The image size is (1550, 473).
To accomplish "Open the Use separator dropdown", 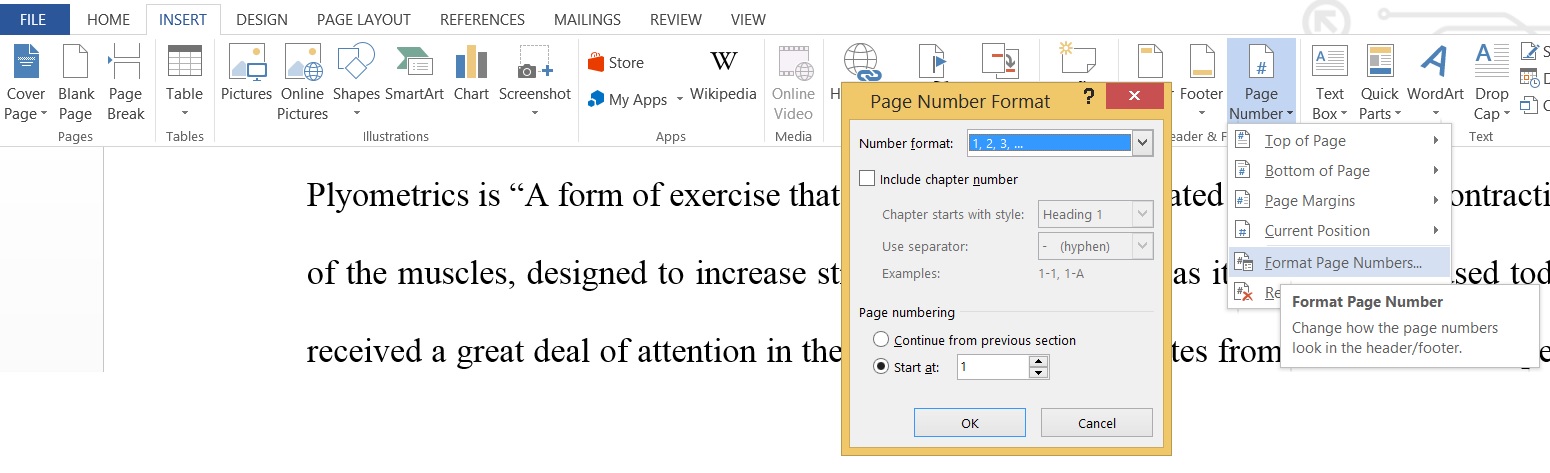I will pyautogui.click(x=1143, y=246).
